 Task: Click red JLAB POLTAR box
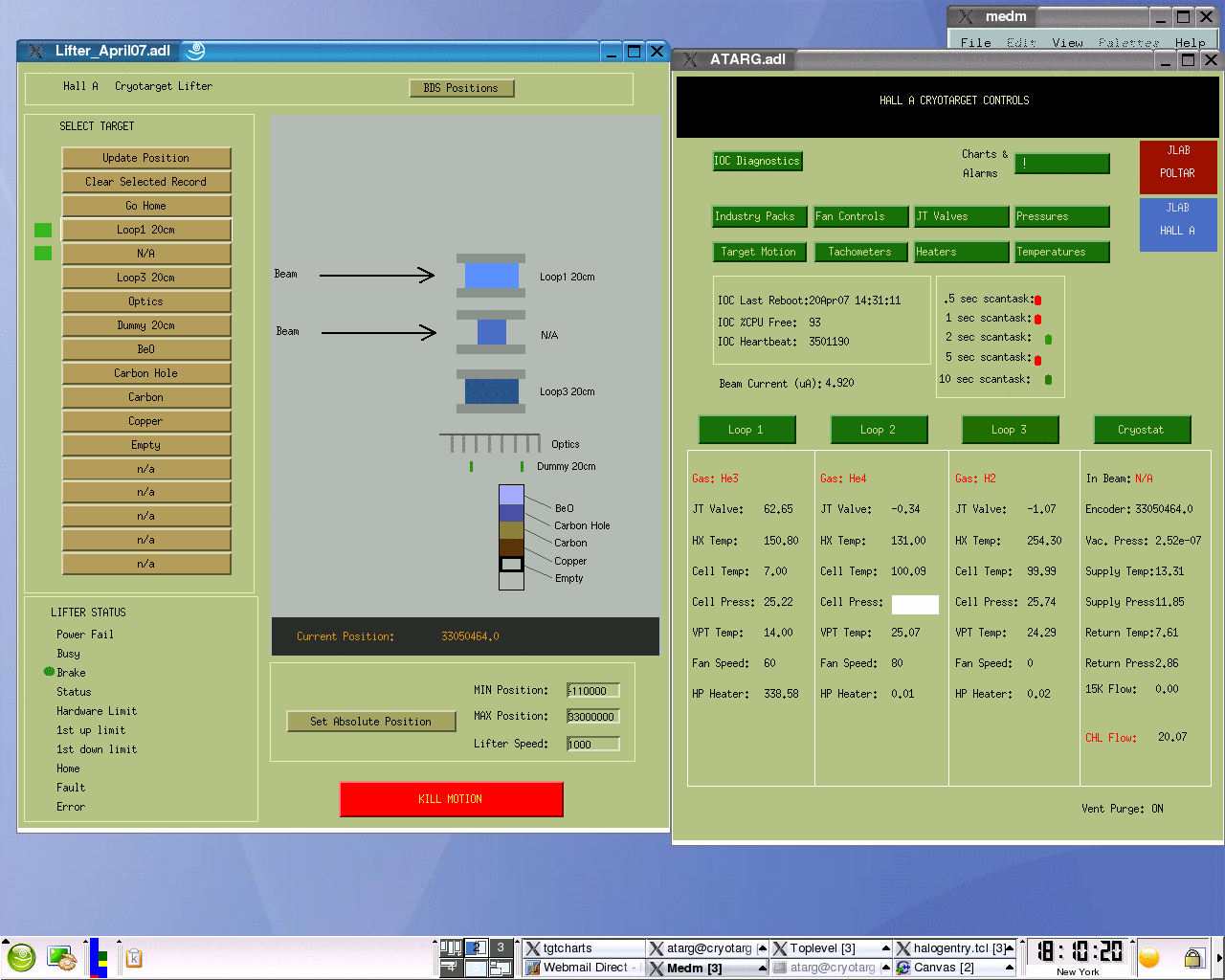pos(1178,167)
